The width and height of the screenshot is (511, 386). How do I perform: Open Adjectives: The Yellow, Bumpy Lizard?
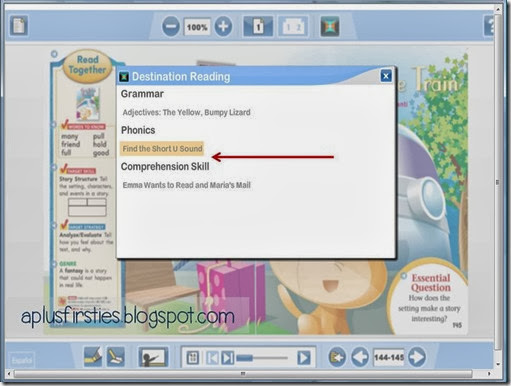point(186,112)
